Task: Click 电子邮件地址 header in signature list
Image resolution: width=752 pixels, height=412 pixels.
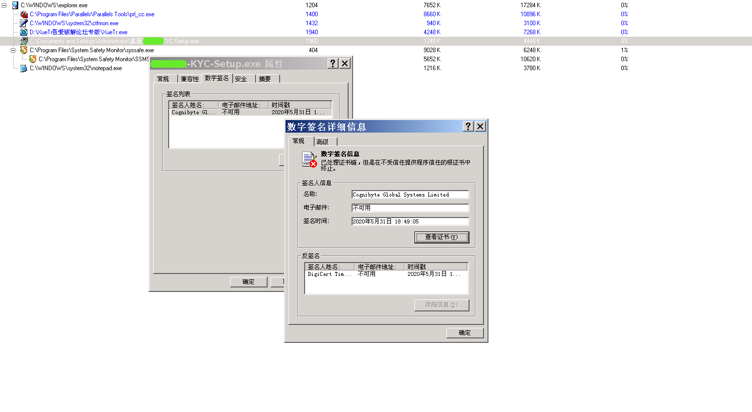Action: tap(243, 105)
